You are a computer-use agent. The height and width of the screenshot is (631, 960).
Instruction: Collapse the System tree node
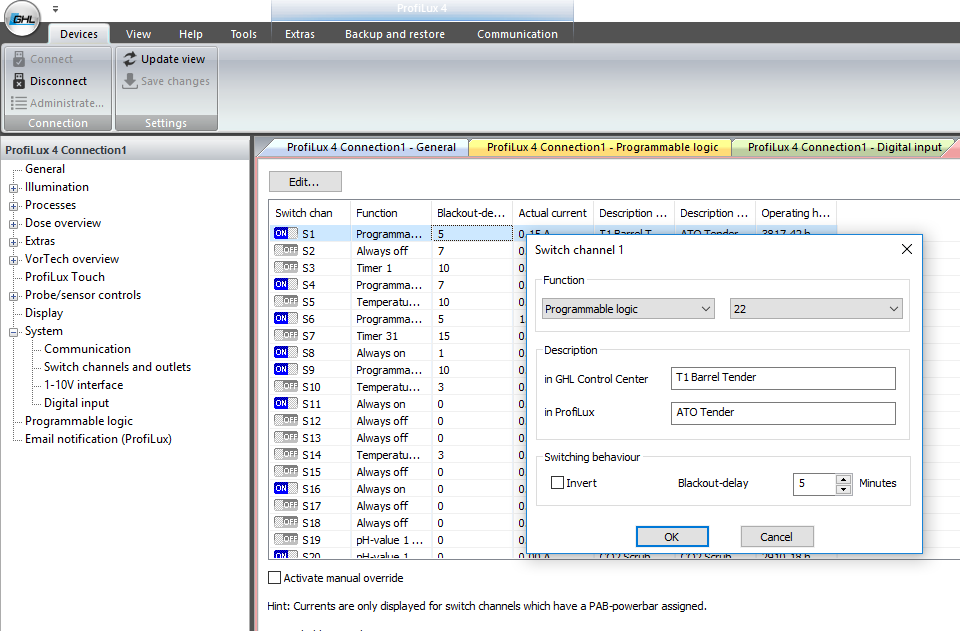tap(13, 332)
